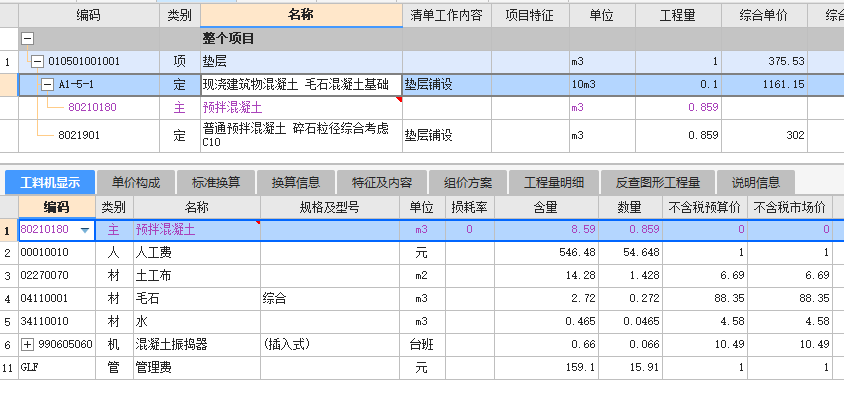This screenshot has width=844, height=398.
Task: Open the 标准换算 tab
Action: pos(216,183)
